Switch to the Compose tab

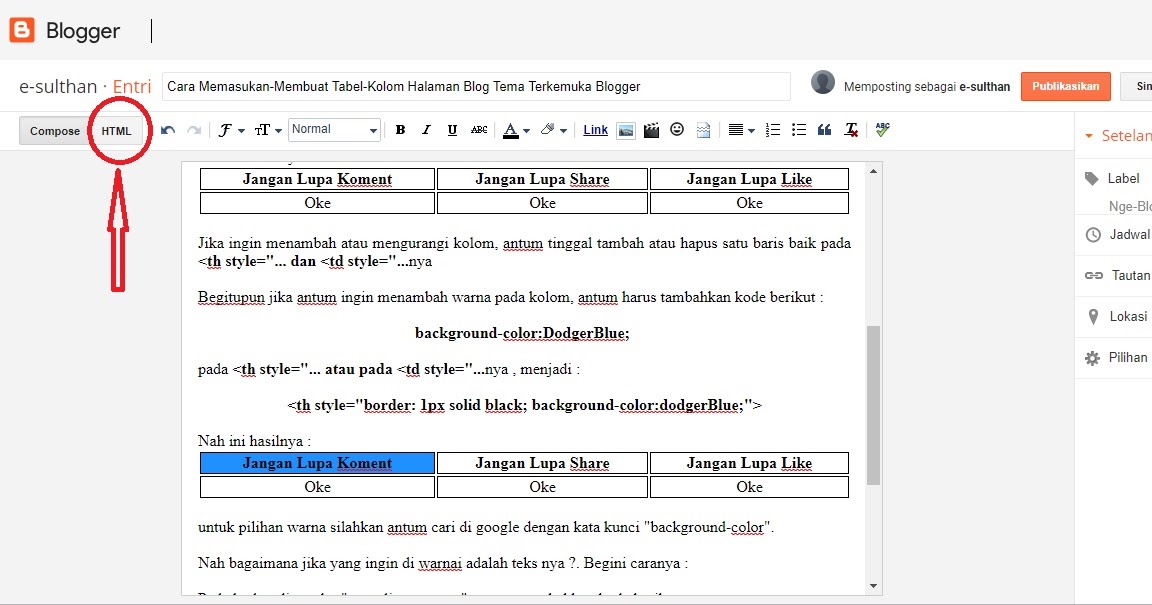(x=54, y=130)
